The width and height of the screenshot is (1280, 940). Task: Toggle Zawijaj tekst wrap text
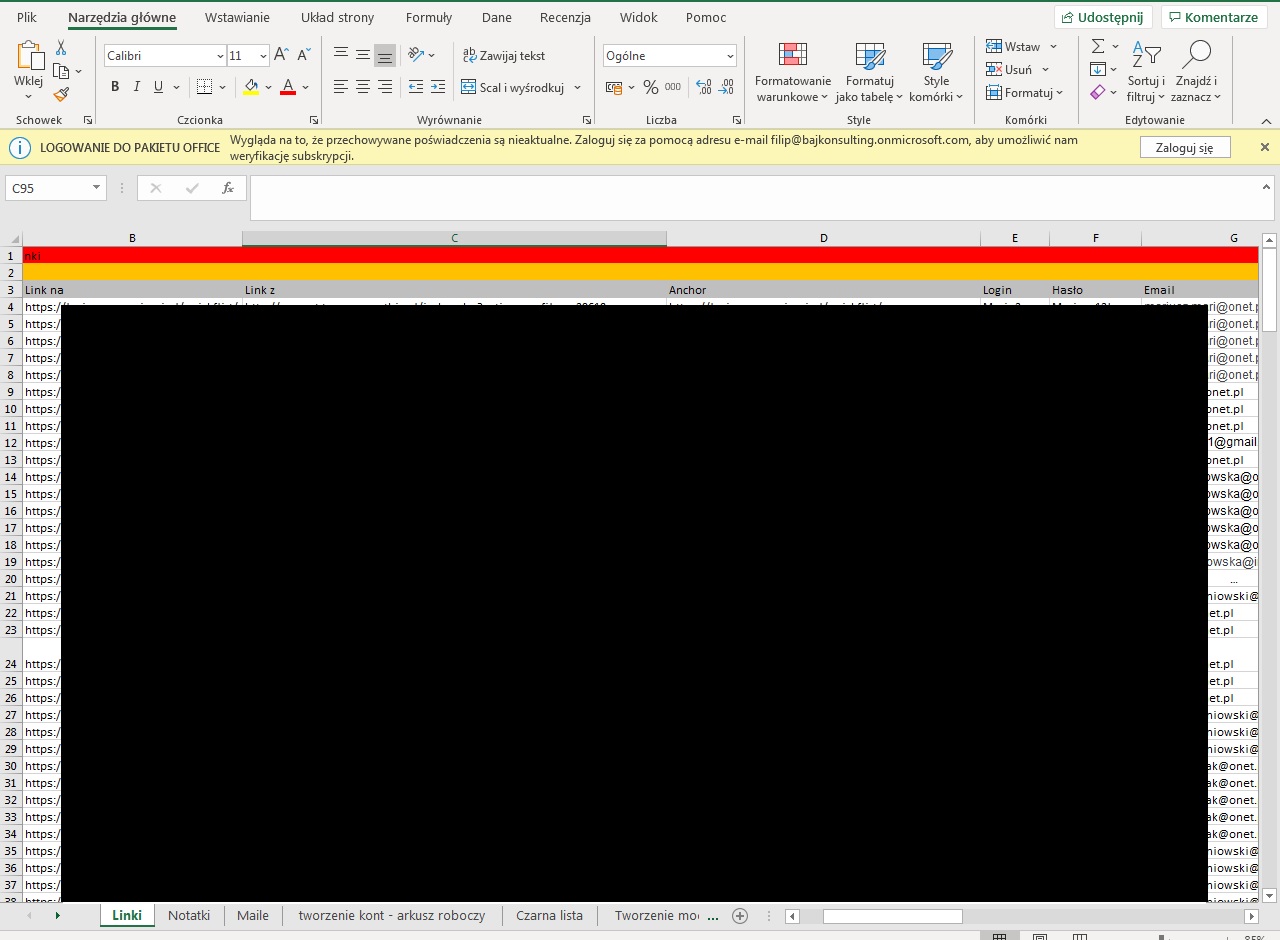[504, 55]
